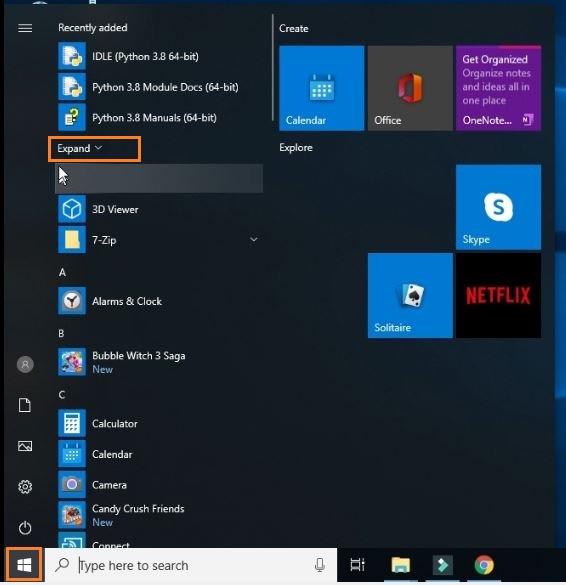Open the Solitaire tile
Screen dimensions: 566x585
(410, 295)
